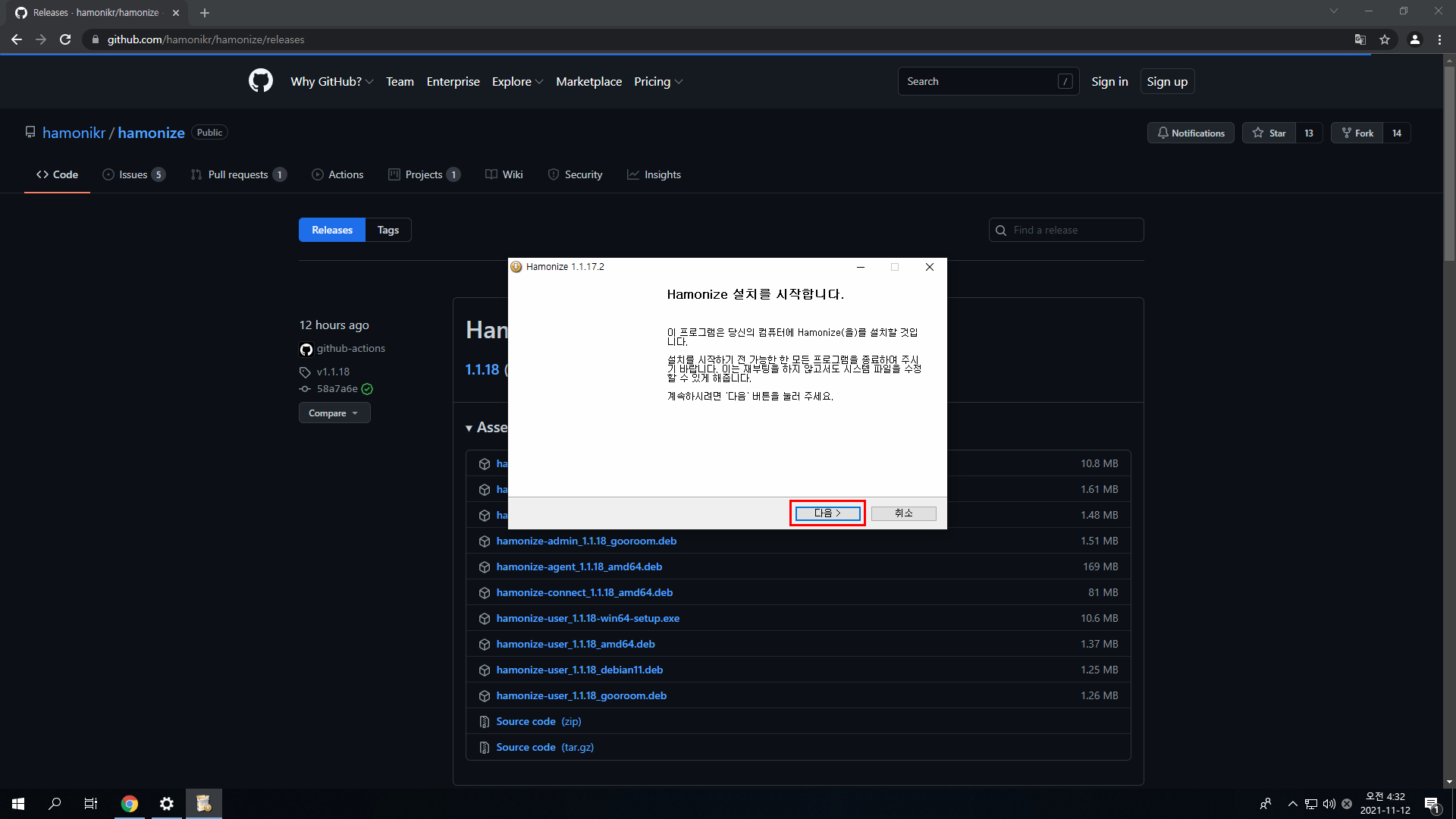1456x819 pixels.
Task: Open the Compare dropdown
Action: pos(334,413)
